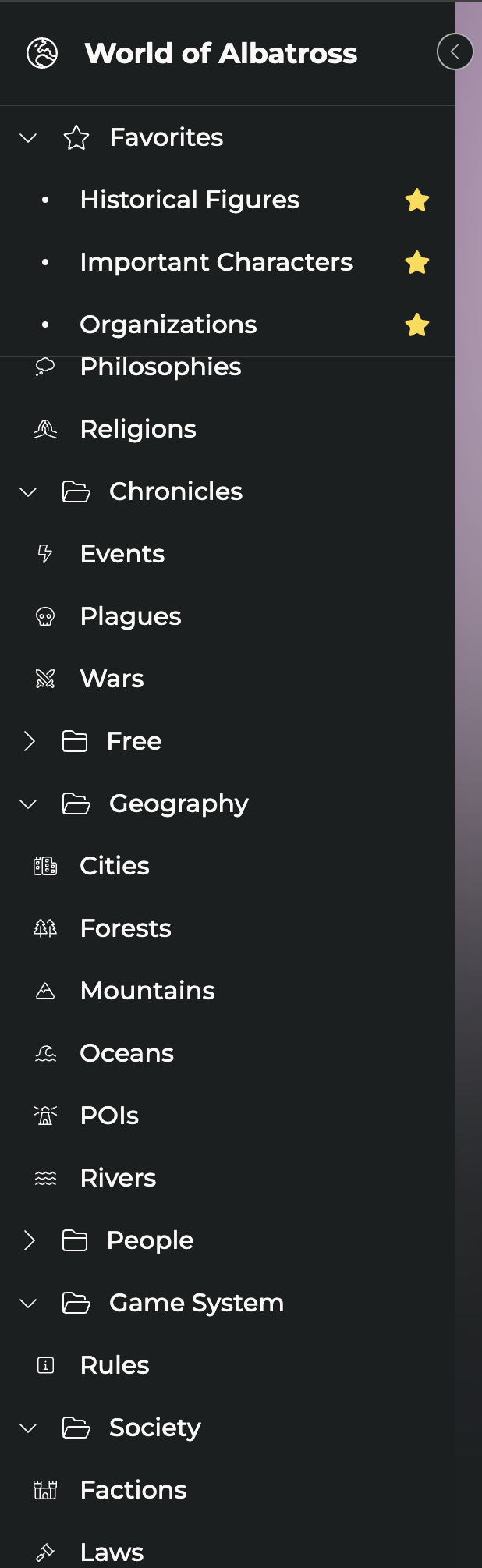
Task: Remove Organizations from favorites via star
Action: pyautogui.click(x=417, y=325)
